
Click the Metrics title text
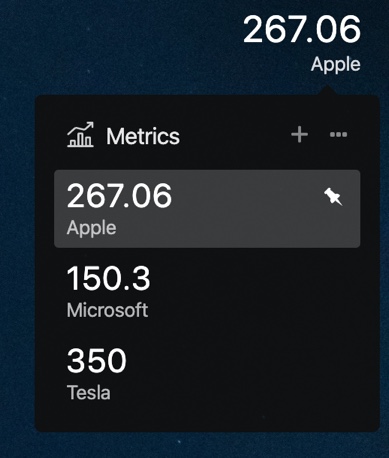pyautogui.click(x=143, y=136)
